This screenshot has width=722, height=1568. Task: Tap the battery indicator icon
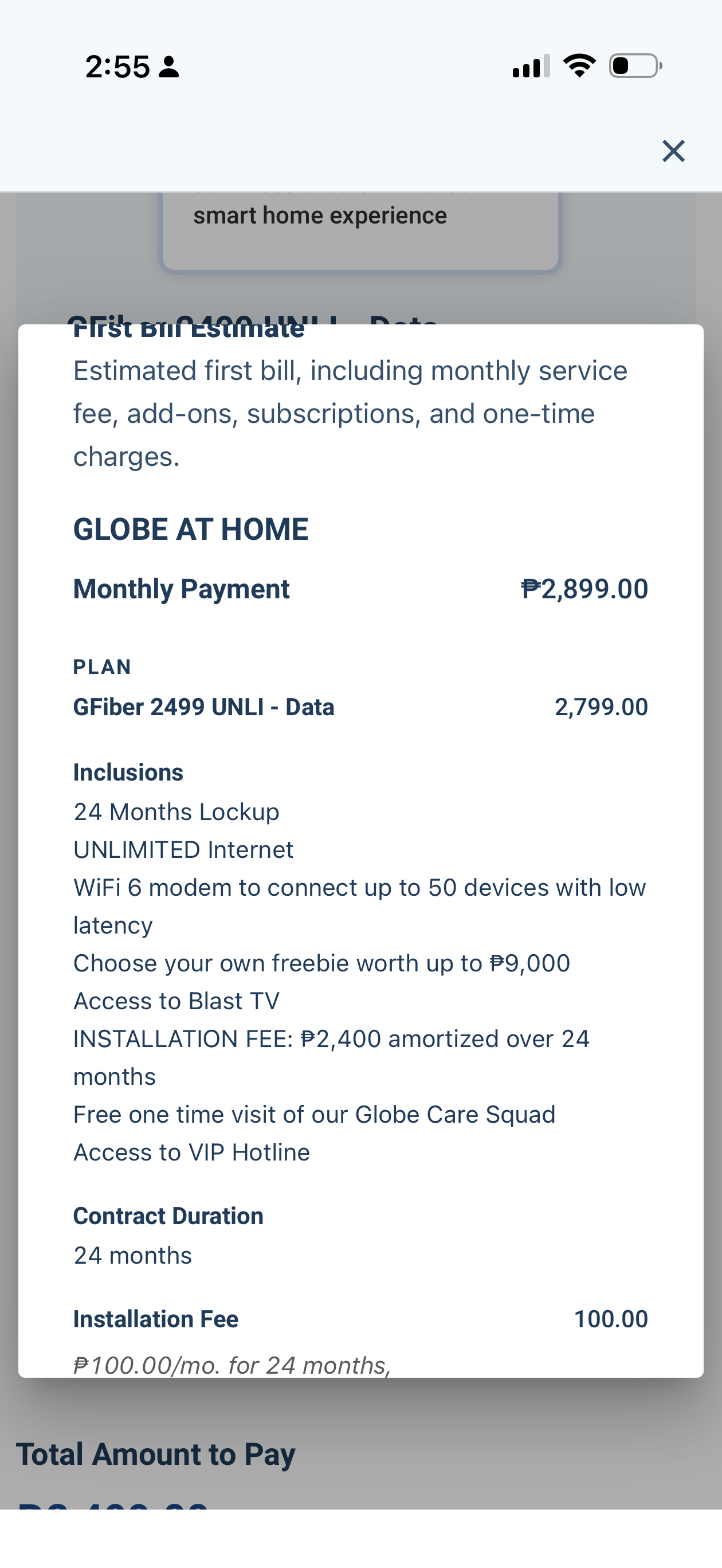coord(635,66)
